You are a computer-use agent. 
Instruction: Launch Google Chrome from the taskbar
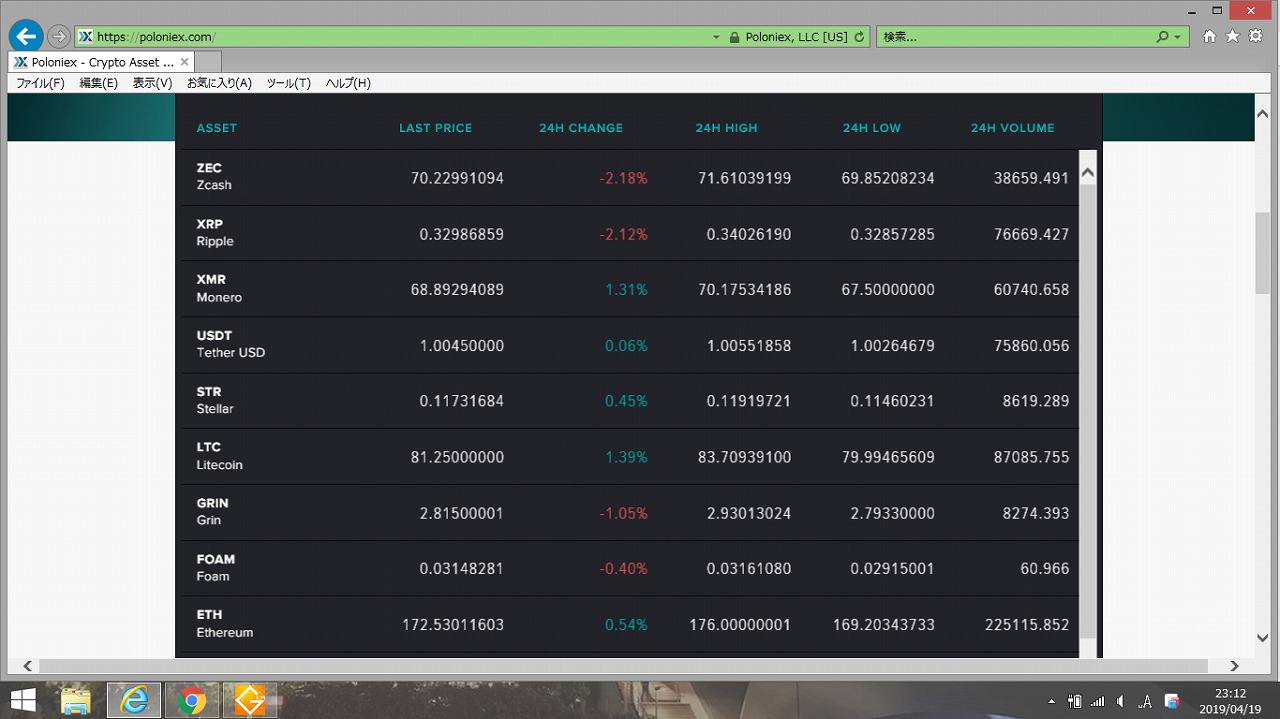click(x=191, y=701)
